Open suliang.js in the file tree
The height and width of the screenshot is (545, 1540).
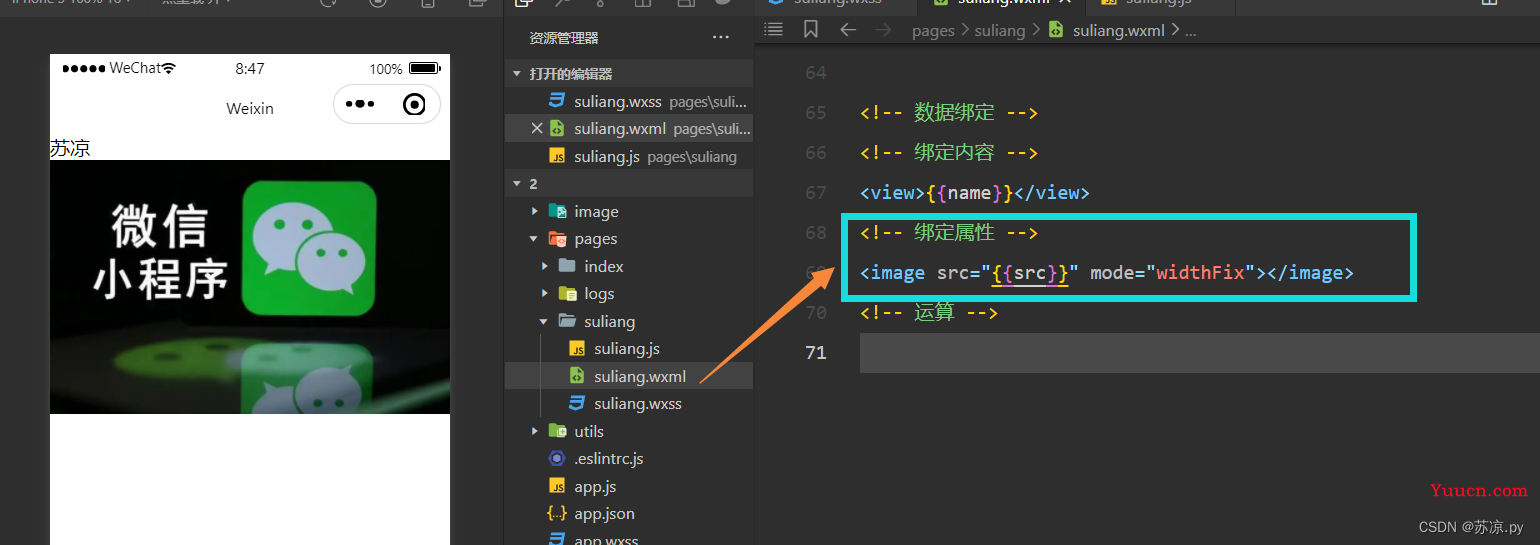pyautogui.click(x=629, y=349)
